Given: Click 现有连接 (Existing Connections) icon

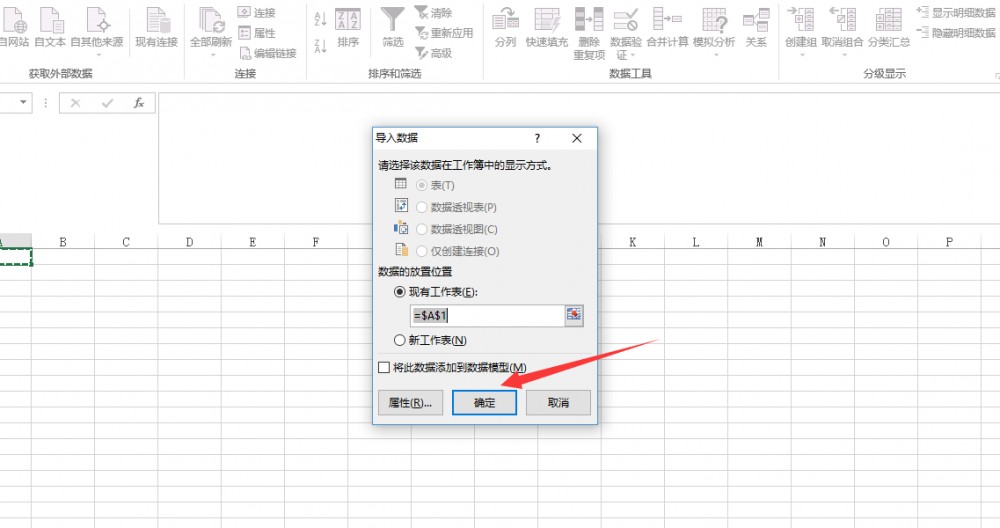Looking at the screenshot, I should click(156, 20).
